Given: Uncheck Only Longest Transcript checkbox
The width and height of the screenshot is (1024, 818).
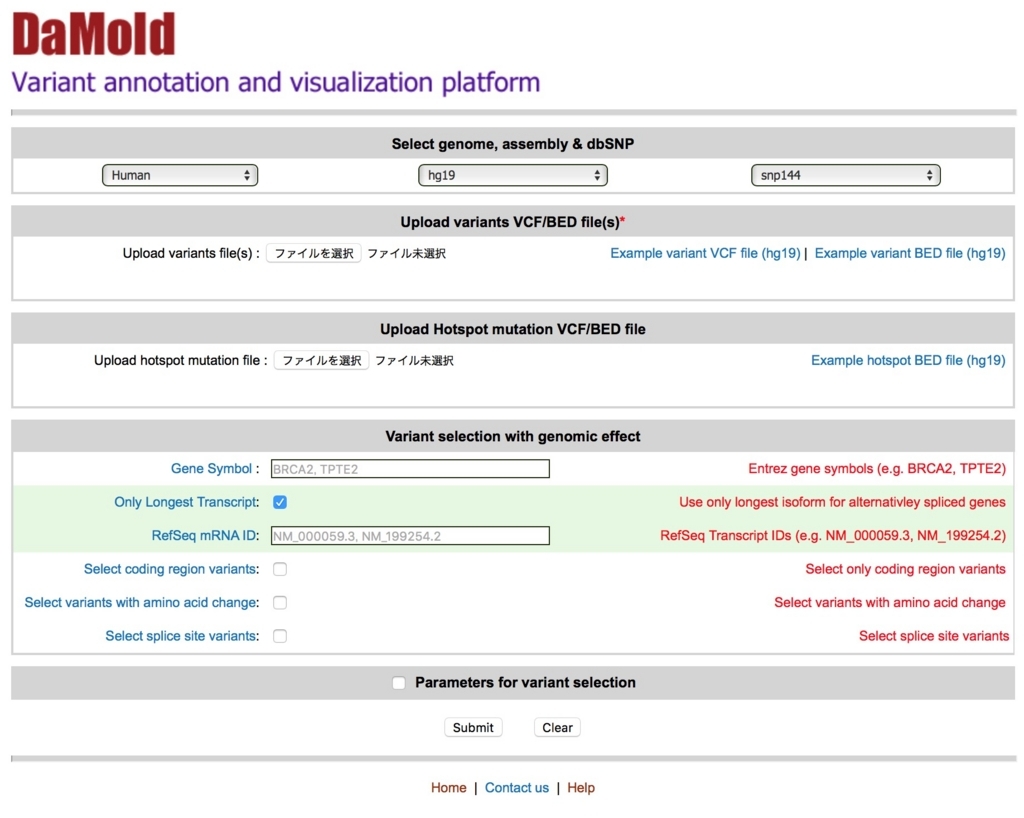Looking at the screenshot, I should 280,502.
